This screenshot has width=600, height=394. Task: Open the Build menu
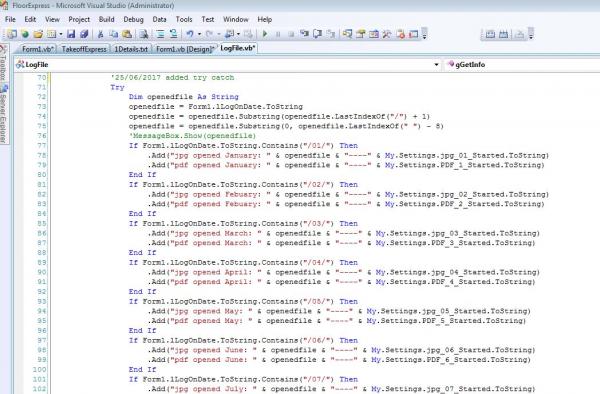pyautogui.click(x=107, y=20)
